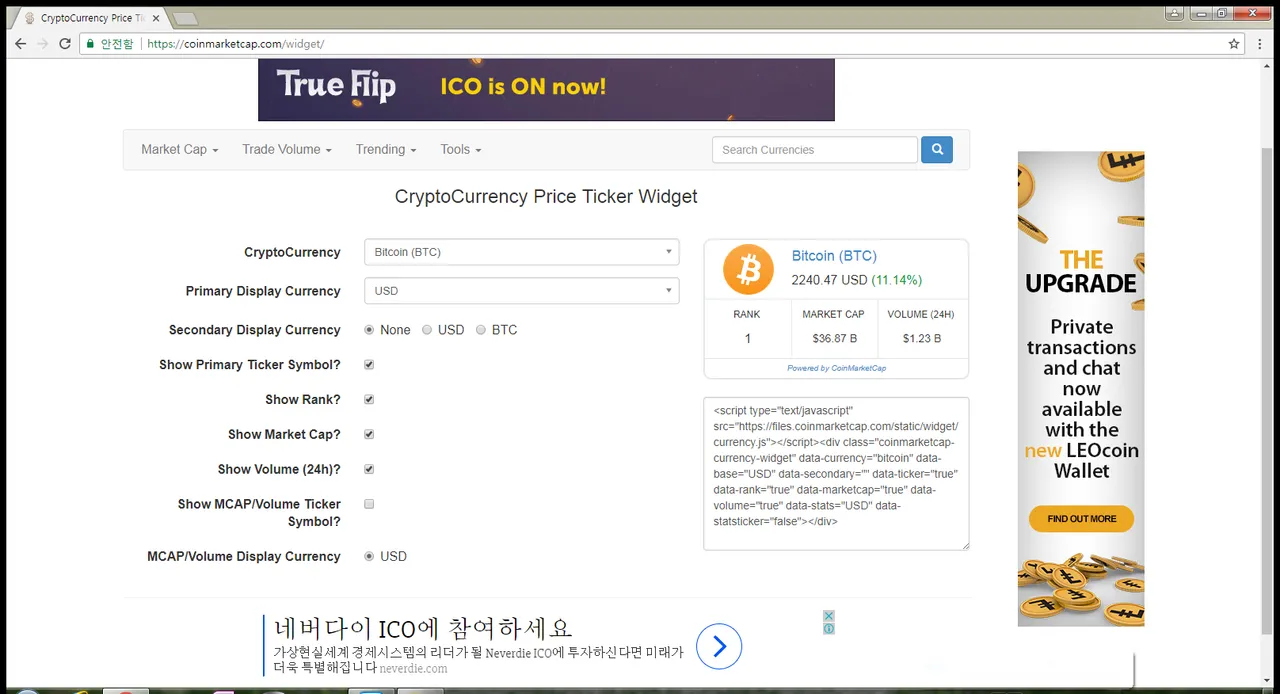Click the blue search magnifier button
The height and width of the screenshot is (694, 1280).
point(937,150)
